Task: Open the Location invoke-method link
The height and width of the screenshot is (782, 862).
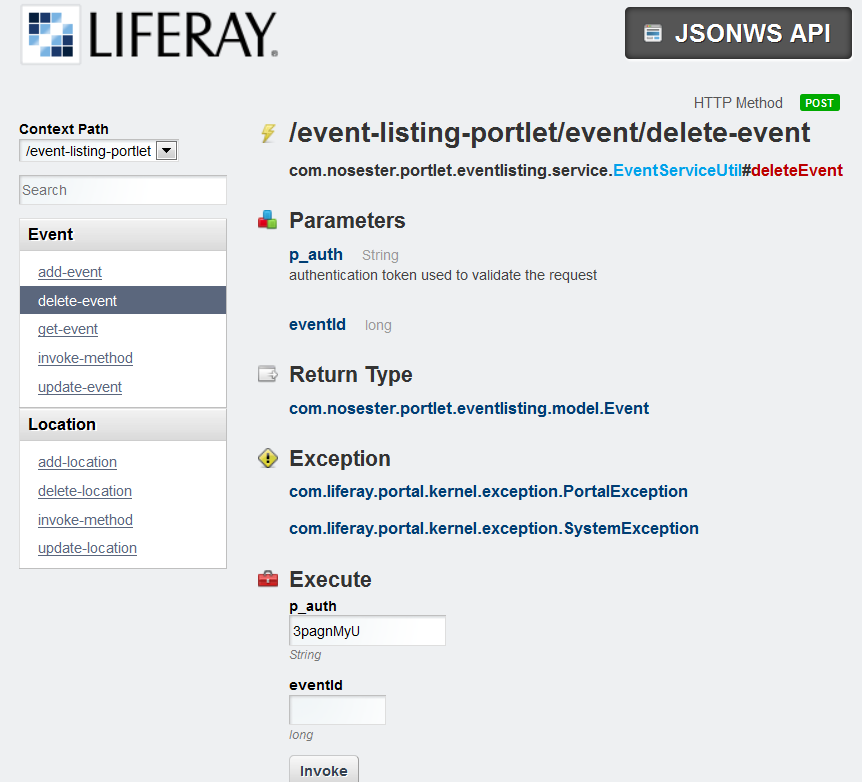Action: 85,520
